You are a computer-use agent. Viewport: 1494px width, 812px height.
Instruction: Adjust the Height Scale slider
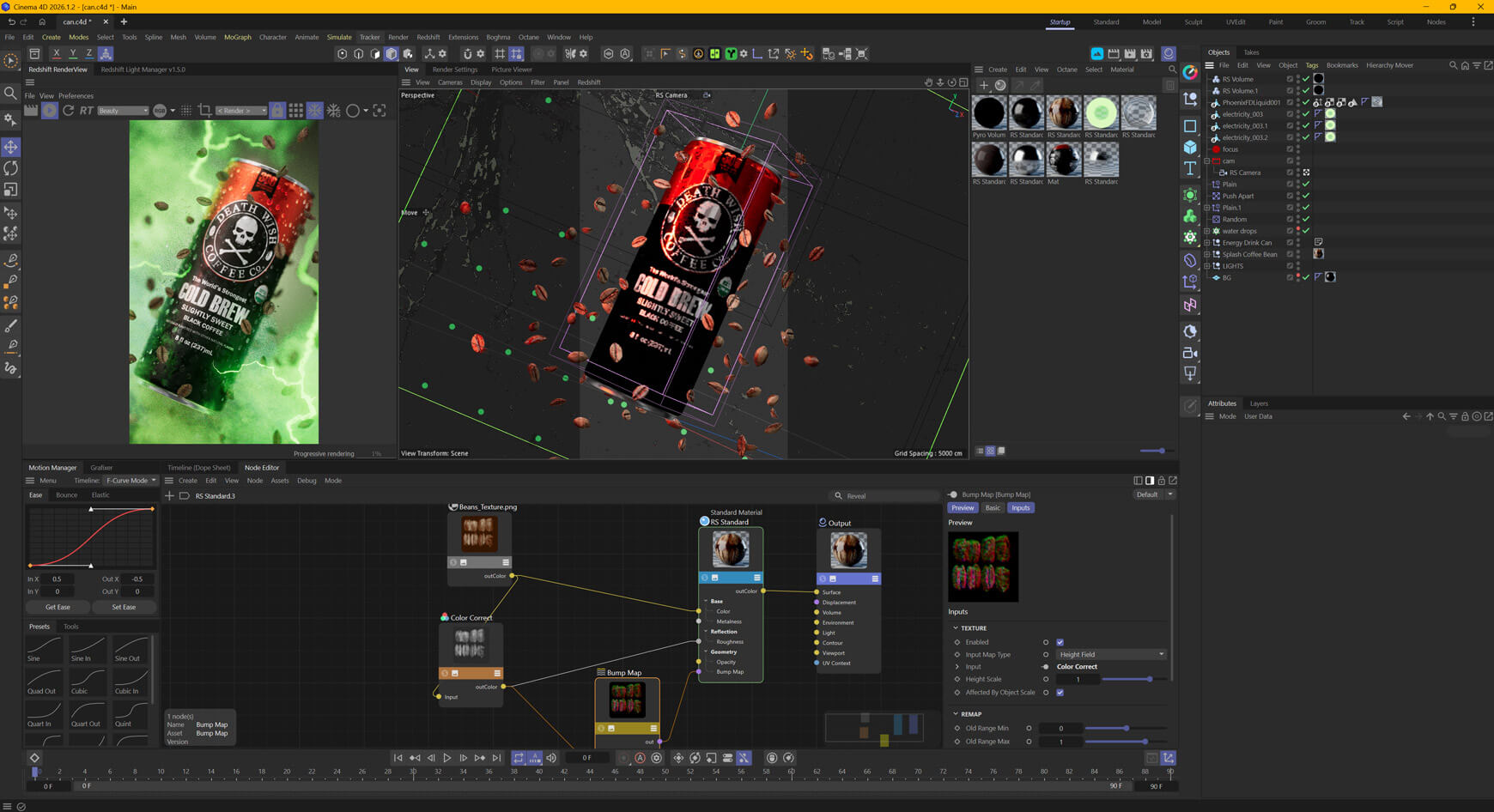click(1149, 679)
